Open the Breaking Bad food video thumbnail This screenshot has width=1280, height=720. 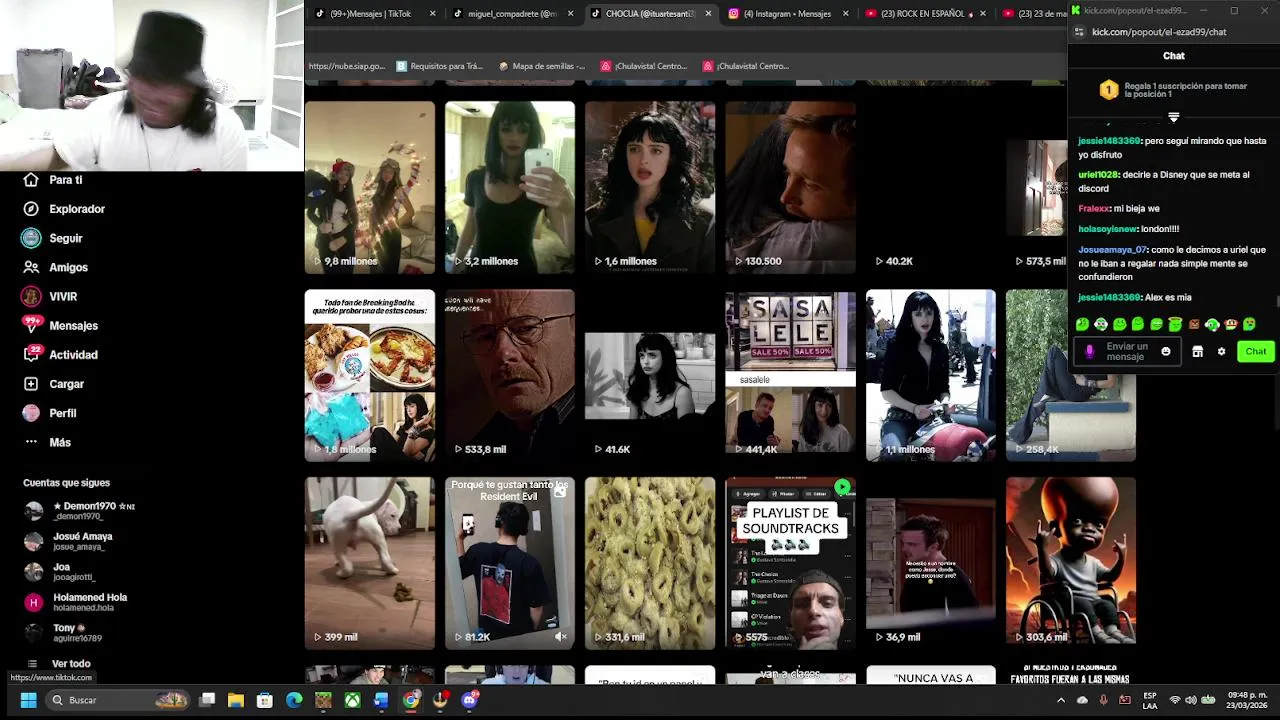click(x=370, y=375)
